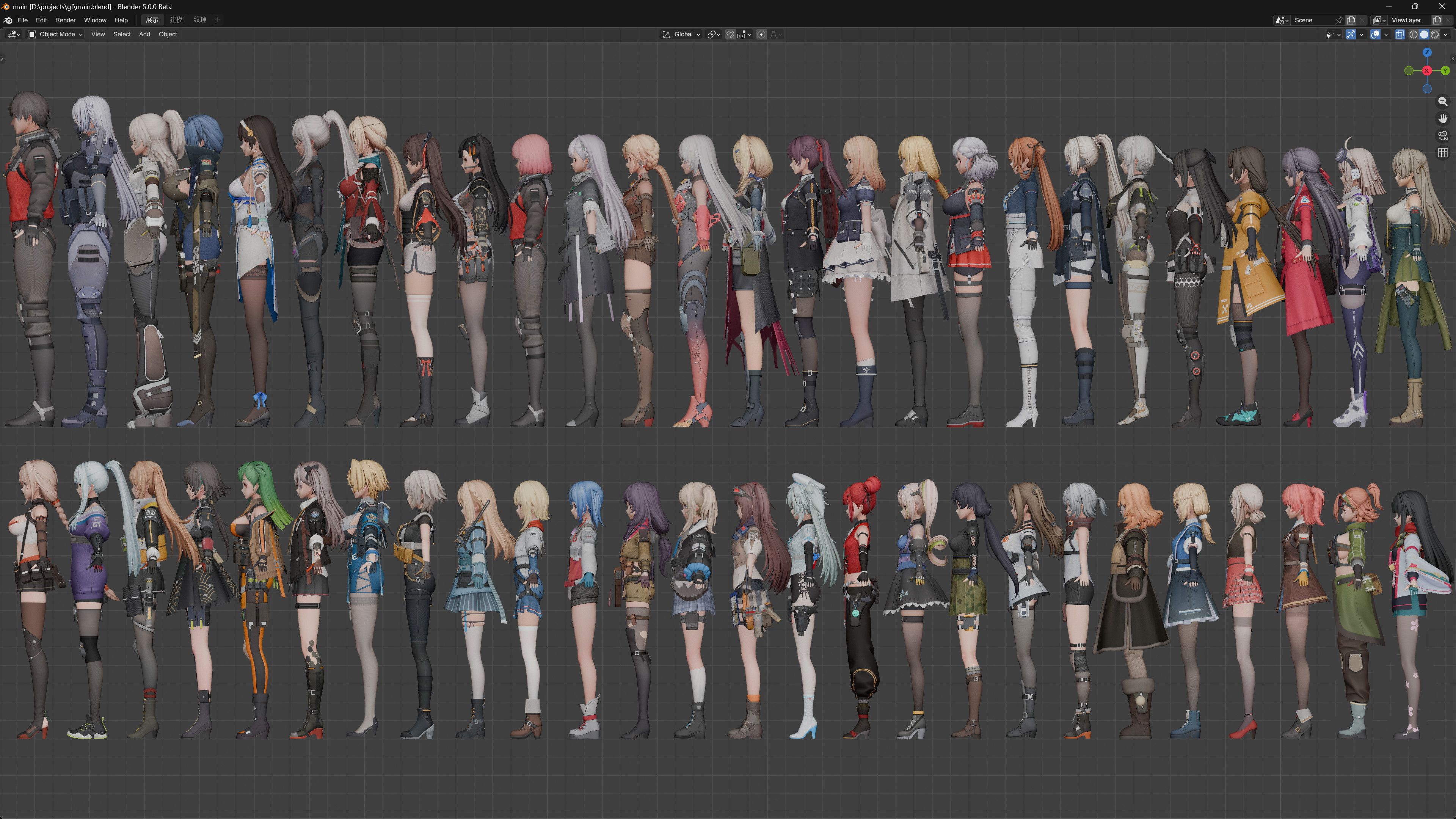Expand viewport shading options dropdown
The image size is (1456, 819).
click(x=1446, y=35)
